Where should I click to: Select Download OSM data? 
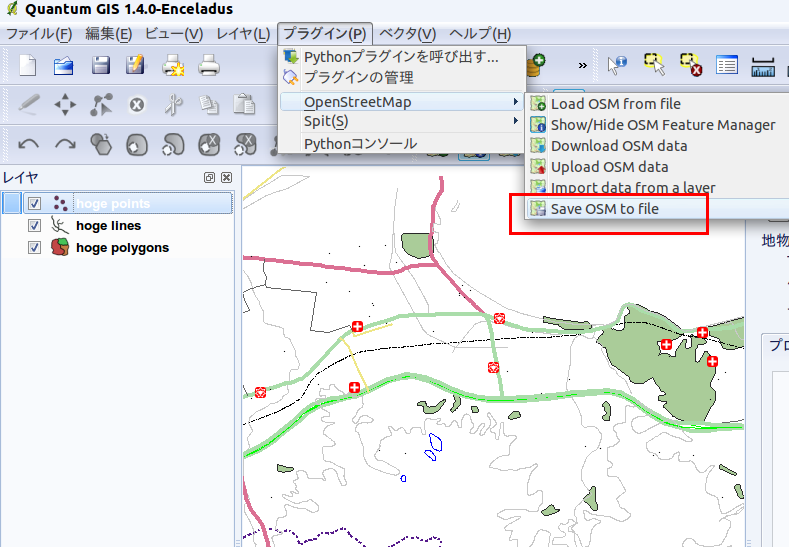[x=657, y=146]
